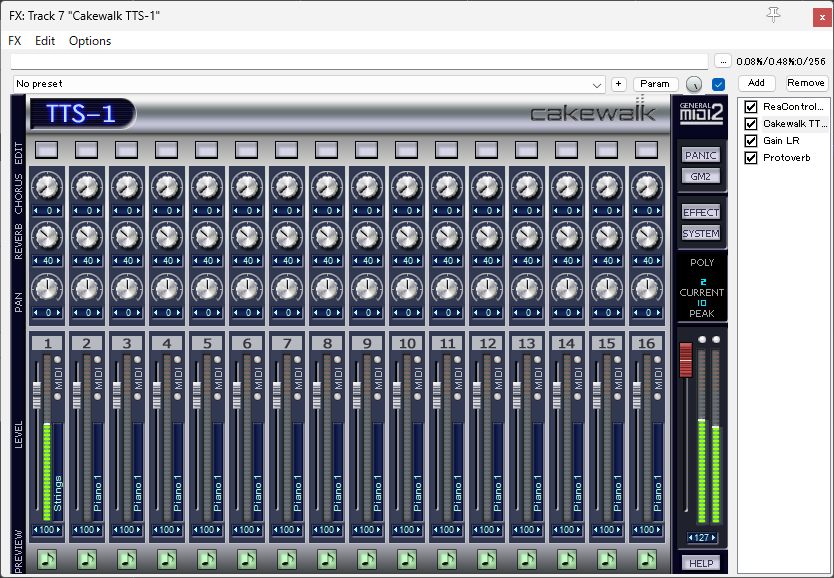Click the pan knob on channel 15
Screen dimensions: 834x578
(x=607, y=289)
